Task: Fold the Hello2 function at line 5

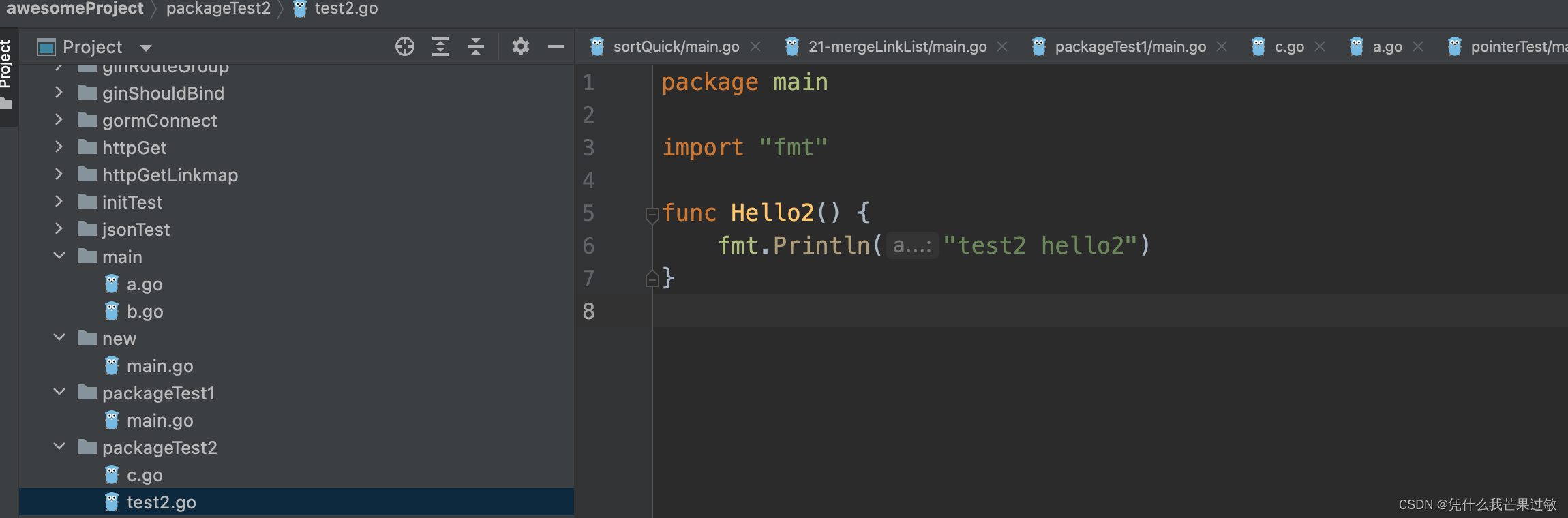Action: [x=652, y=215]
